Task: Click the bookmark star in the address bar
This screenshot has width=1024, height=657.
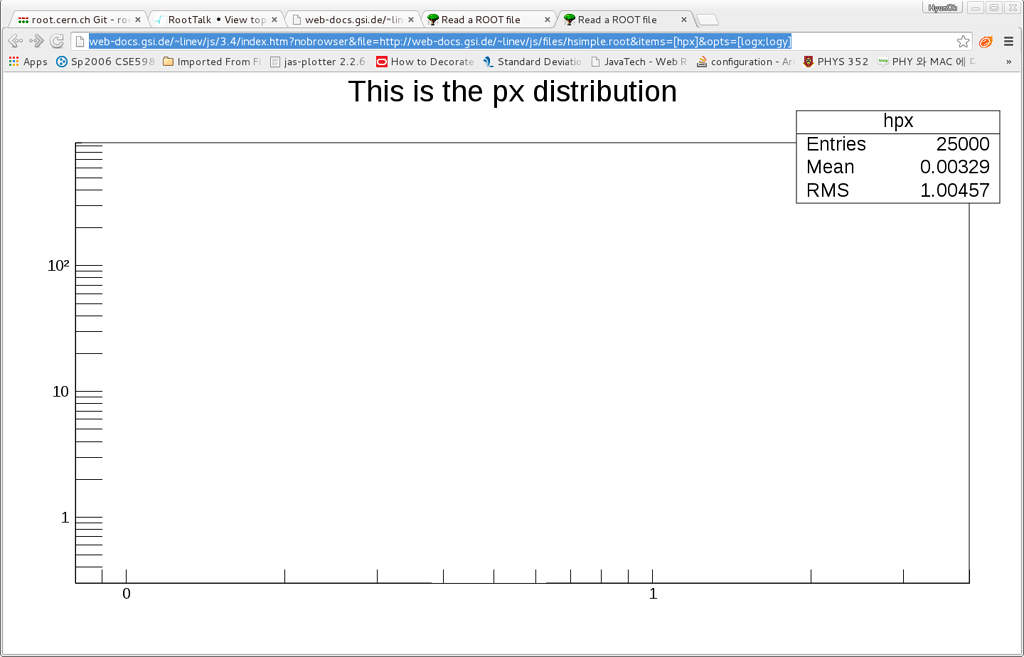Action: 962,40
